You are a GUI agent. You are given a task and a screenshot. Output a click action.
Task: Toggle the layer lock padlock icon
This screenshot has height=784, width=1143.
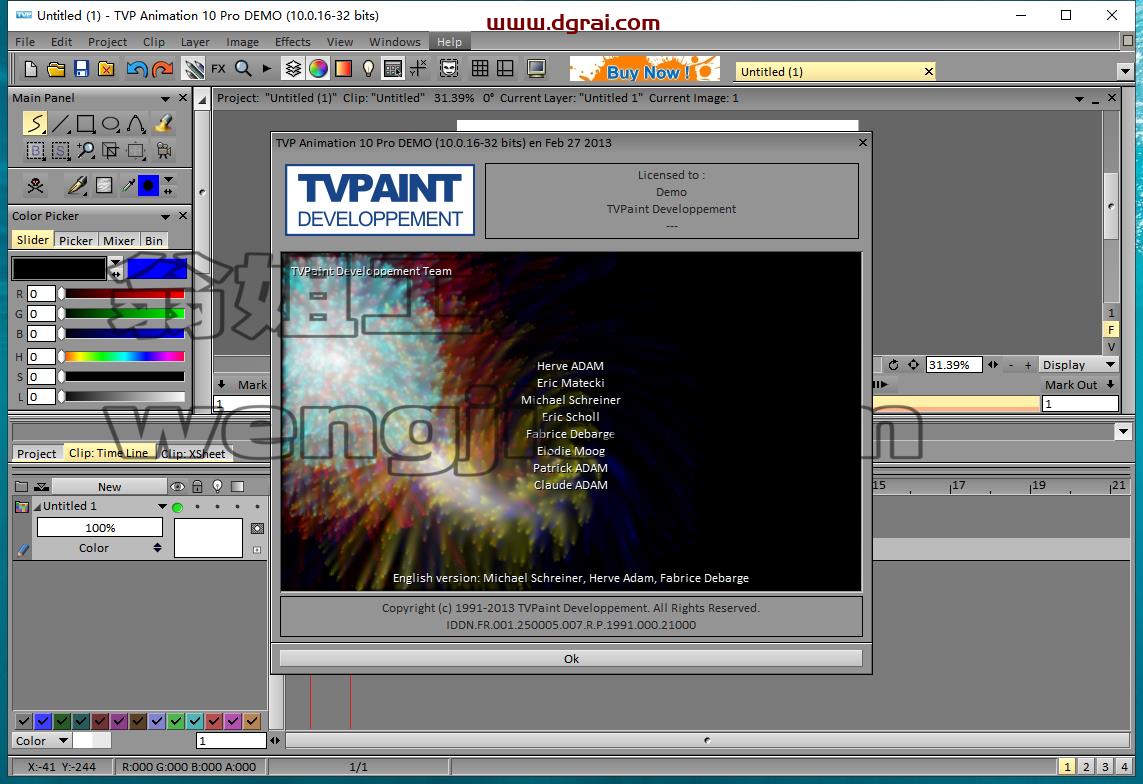[x=197, y=486]
